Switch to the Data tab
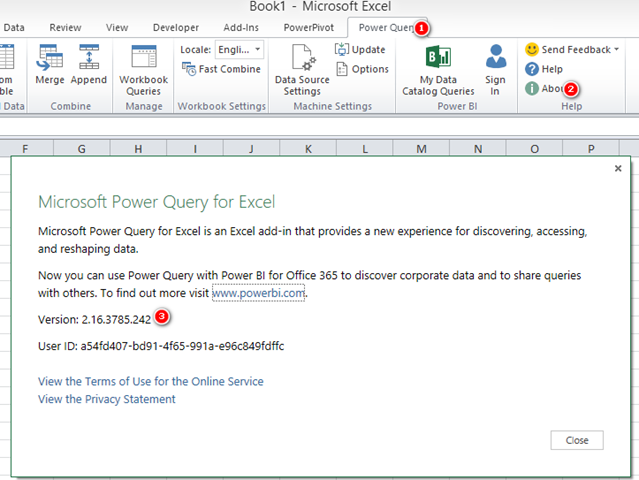This screenshot has width=639, height=480. click(x=14, y=28)
